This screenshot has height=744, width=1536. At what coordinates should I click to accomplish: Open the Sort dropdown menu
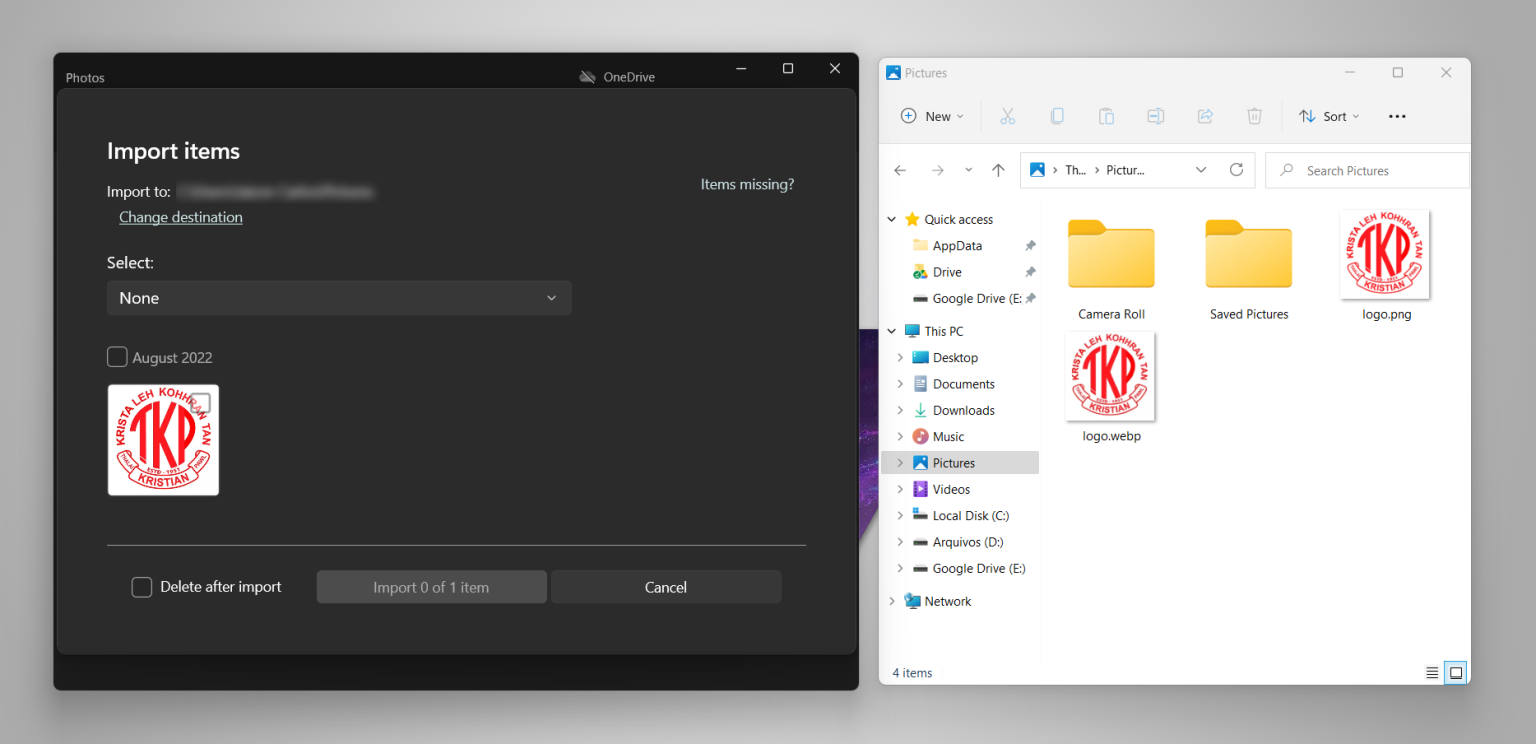pyautogui.click(x=1329, y=116)
